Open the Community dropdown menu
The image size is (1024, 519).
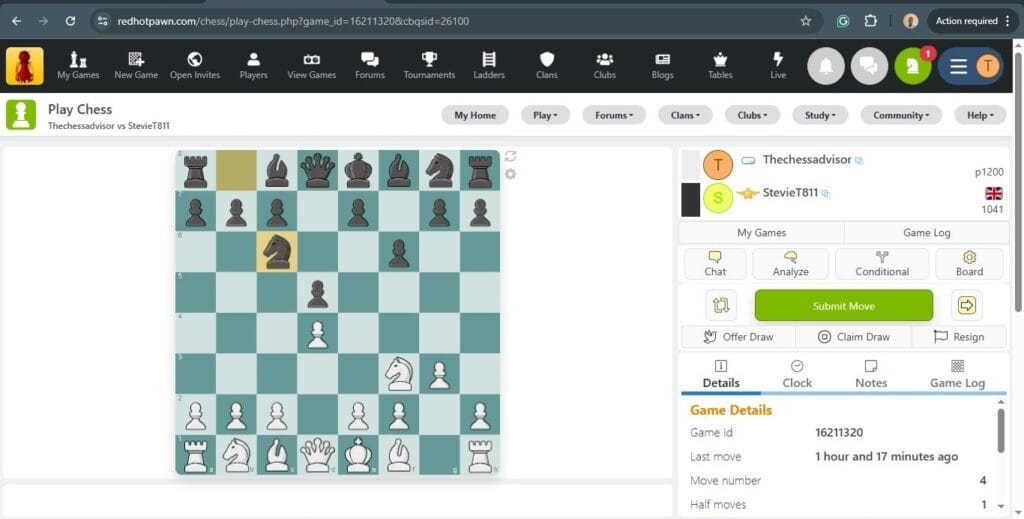(x=900, y=115)
